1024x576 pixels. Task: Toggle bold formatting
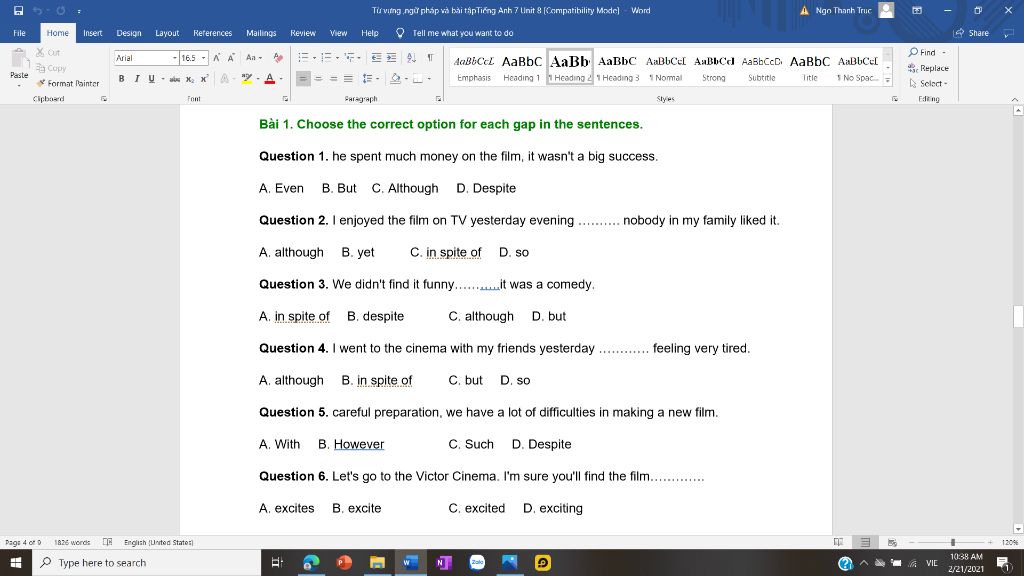tap(121, 79)
